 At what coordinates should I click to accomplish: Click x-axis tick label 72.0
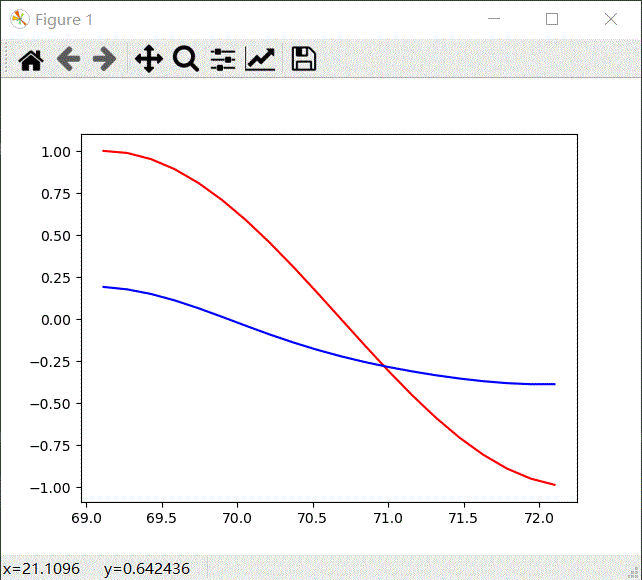pos(539,518)
